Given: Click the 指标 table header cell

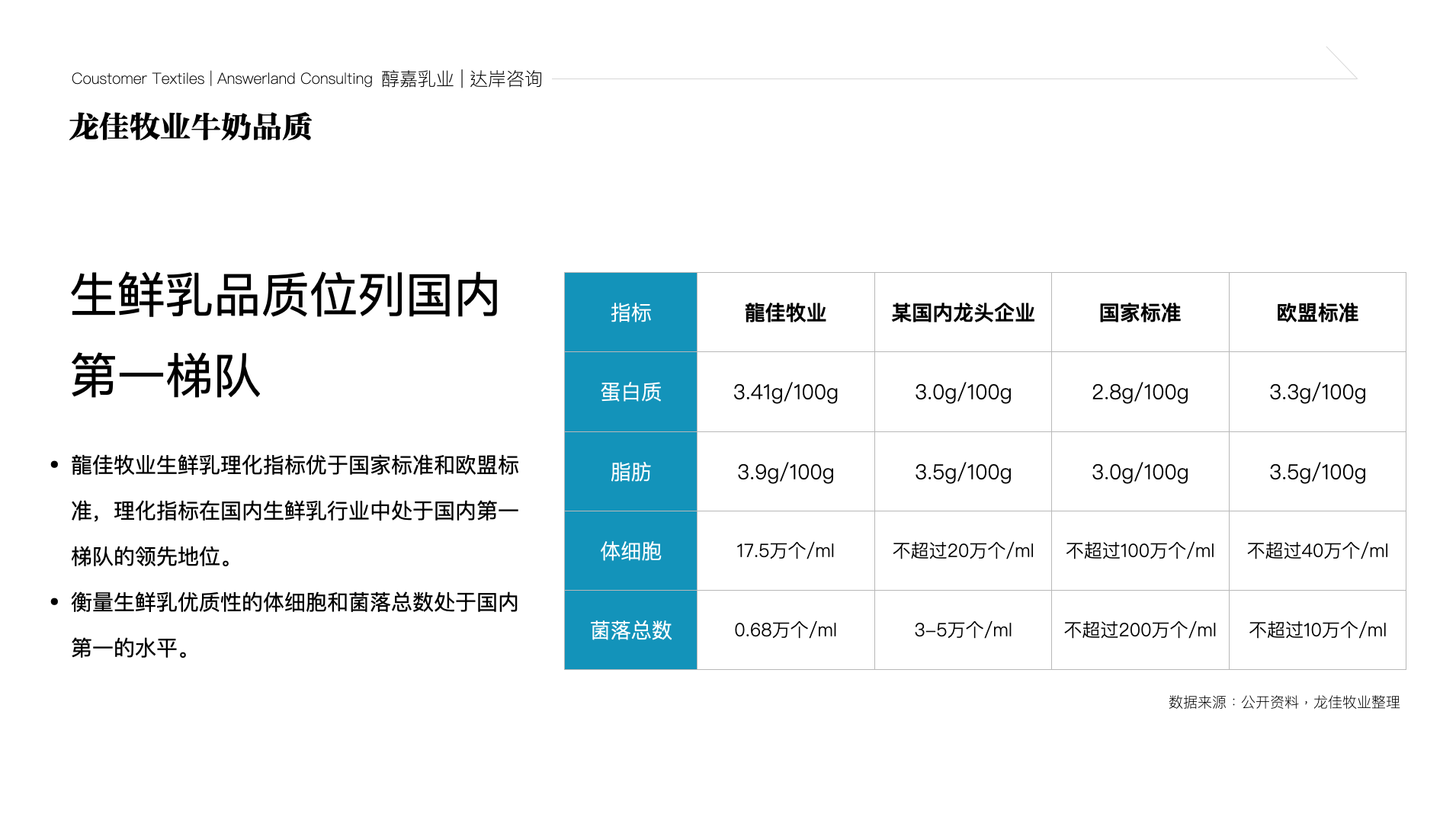Looking at the screenshot, I should click(x=630, y=313).
